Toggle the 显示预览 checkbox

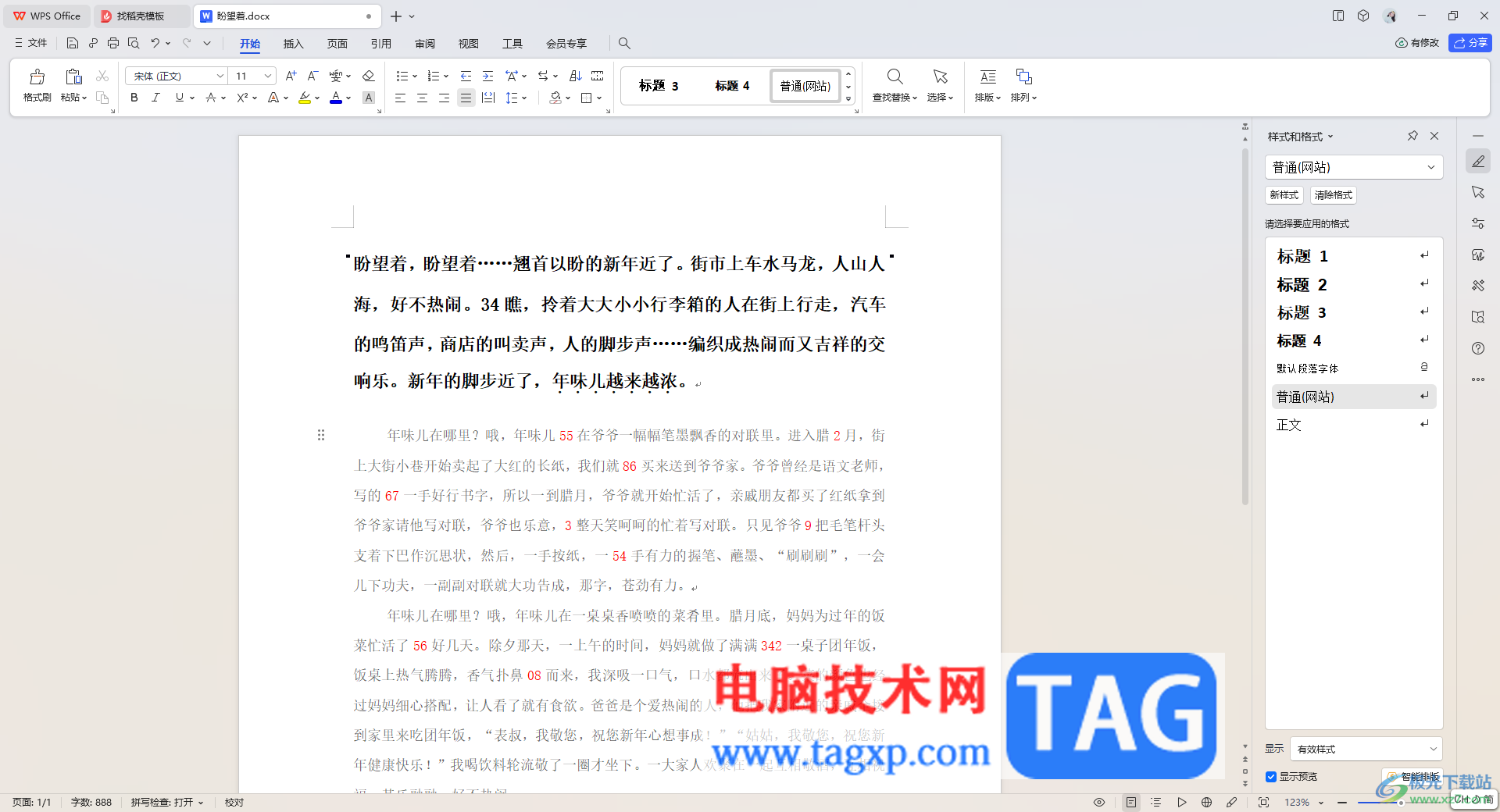pyautogui.click(x=1271, y=776)
